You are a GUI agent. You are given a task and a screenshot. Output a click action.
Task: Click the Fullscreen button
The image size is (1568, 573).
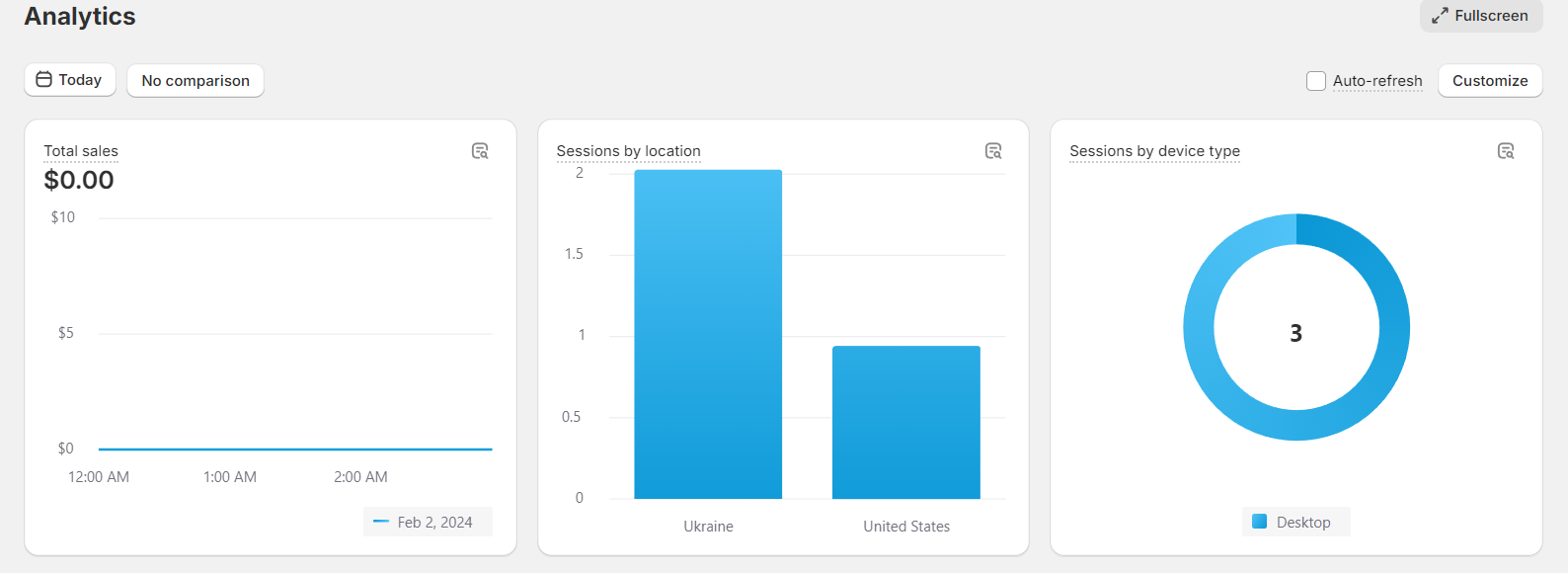coord(1481,16)
